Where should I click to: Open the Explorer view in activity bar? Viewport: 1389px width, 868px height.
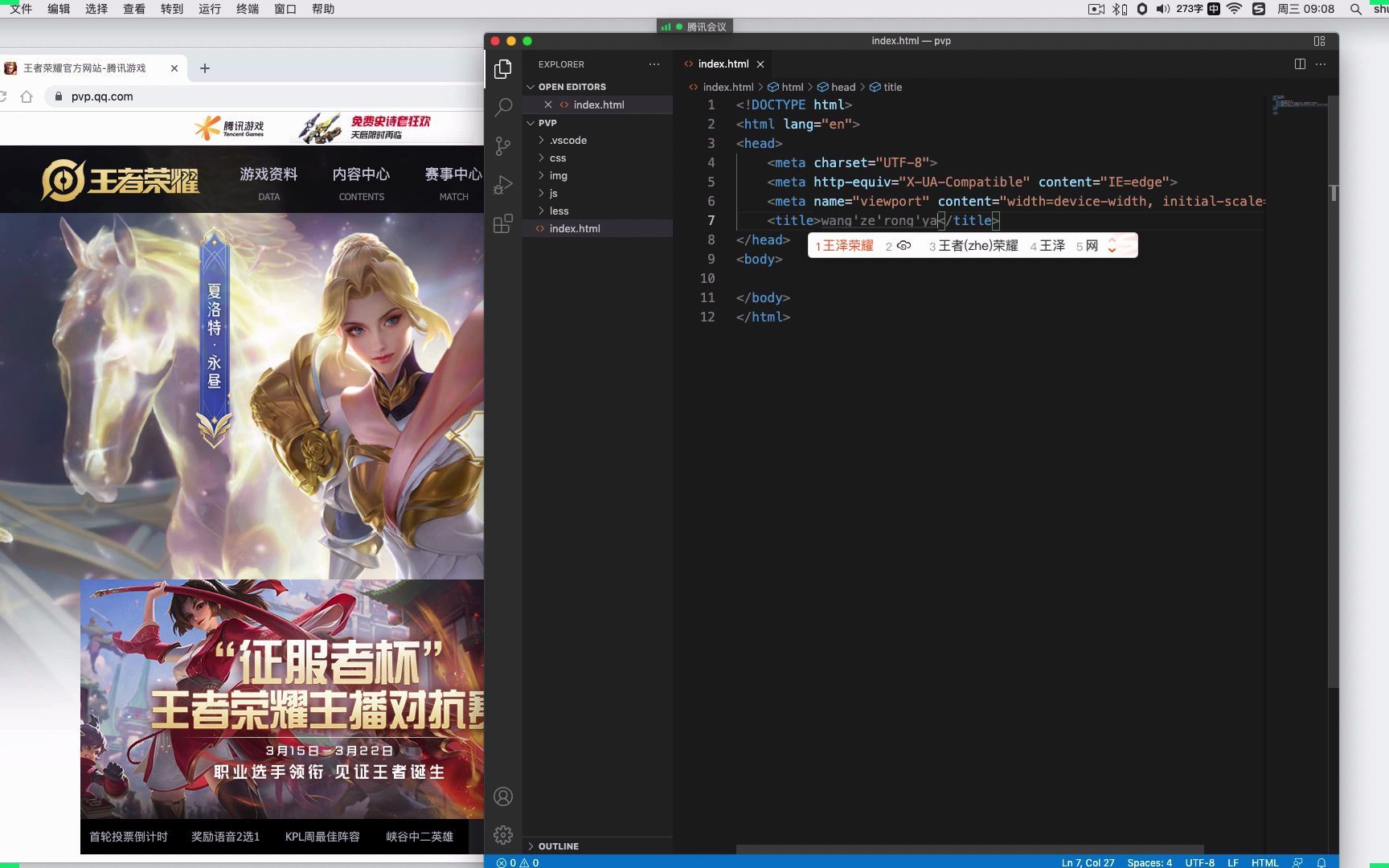503,69
